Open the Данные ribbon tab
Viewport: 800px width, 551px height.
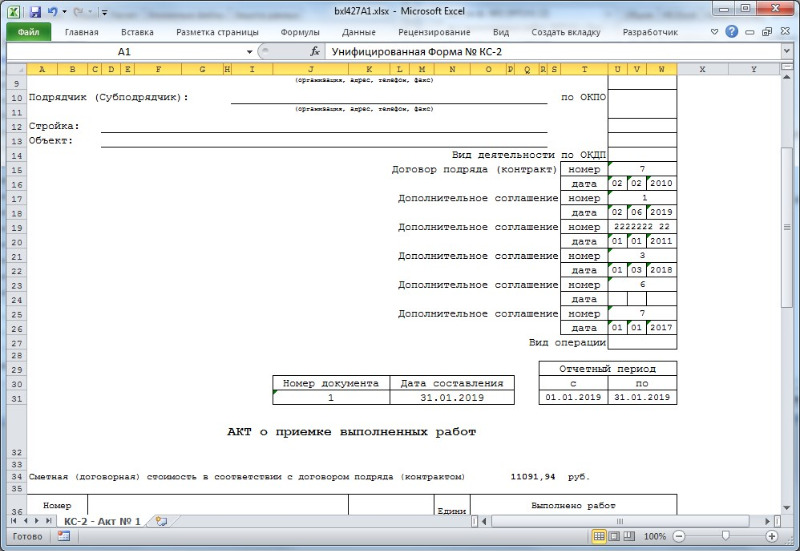click(x=359, y=32)
